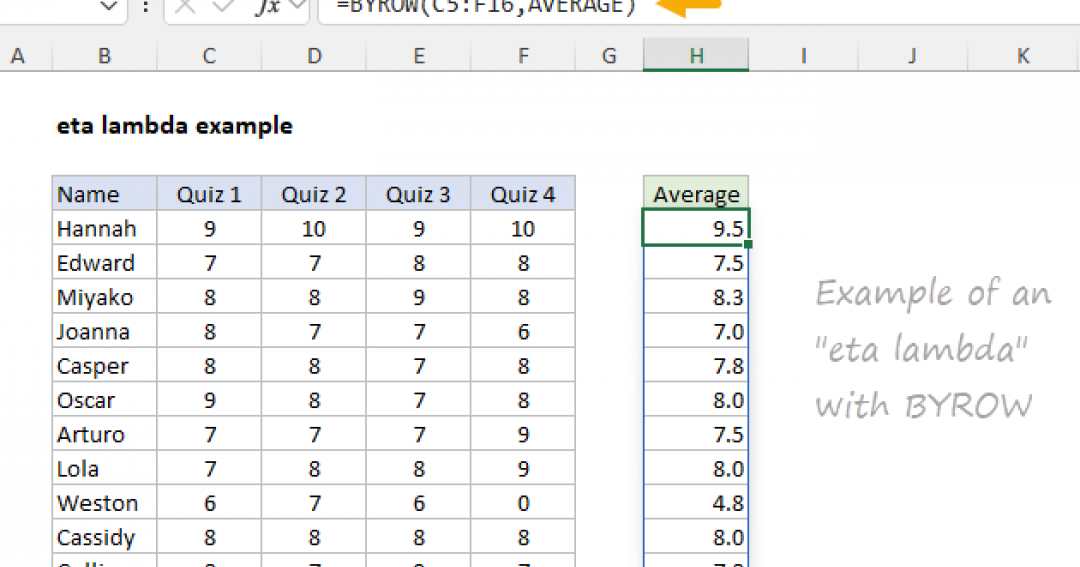
Task: Select Miyako's Quiz 3 score of 9
Action: (419, 297)
